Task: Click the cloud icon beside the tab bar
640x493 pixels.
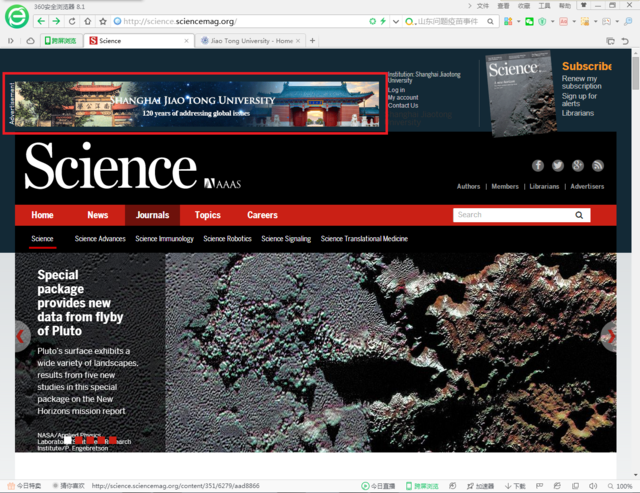Action: (30, 41)
